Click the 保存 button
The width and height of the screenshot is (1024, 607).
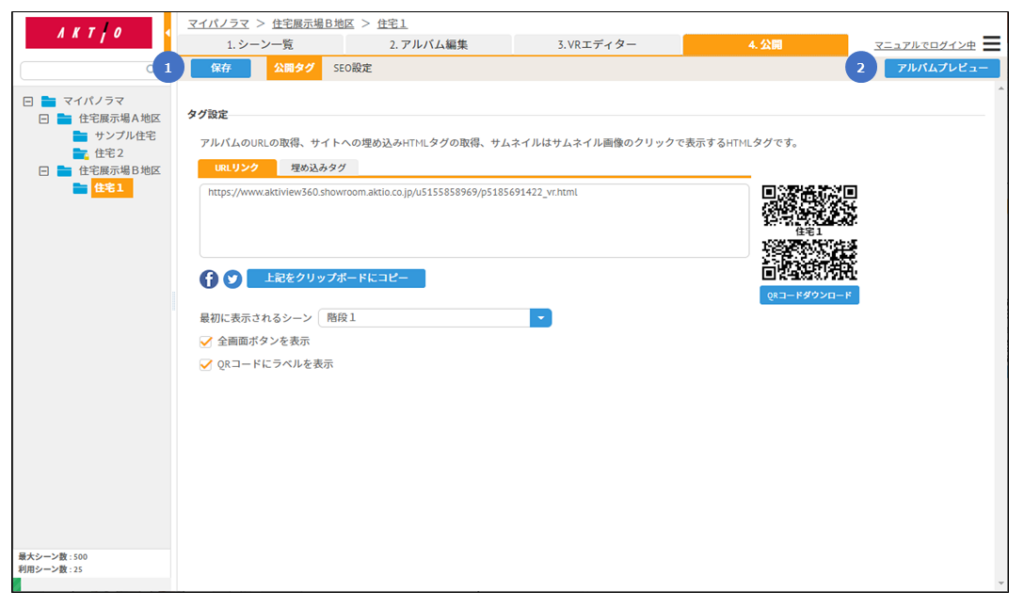pos(221,68)
